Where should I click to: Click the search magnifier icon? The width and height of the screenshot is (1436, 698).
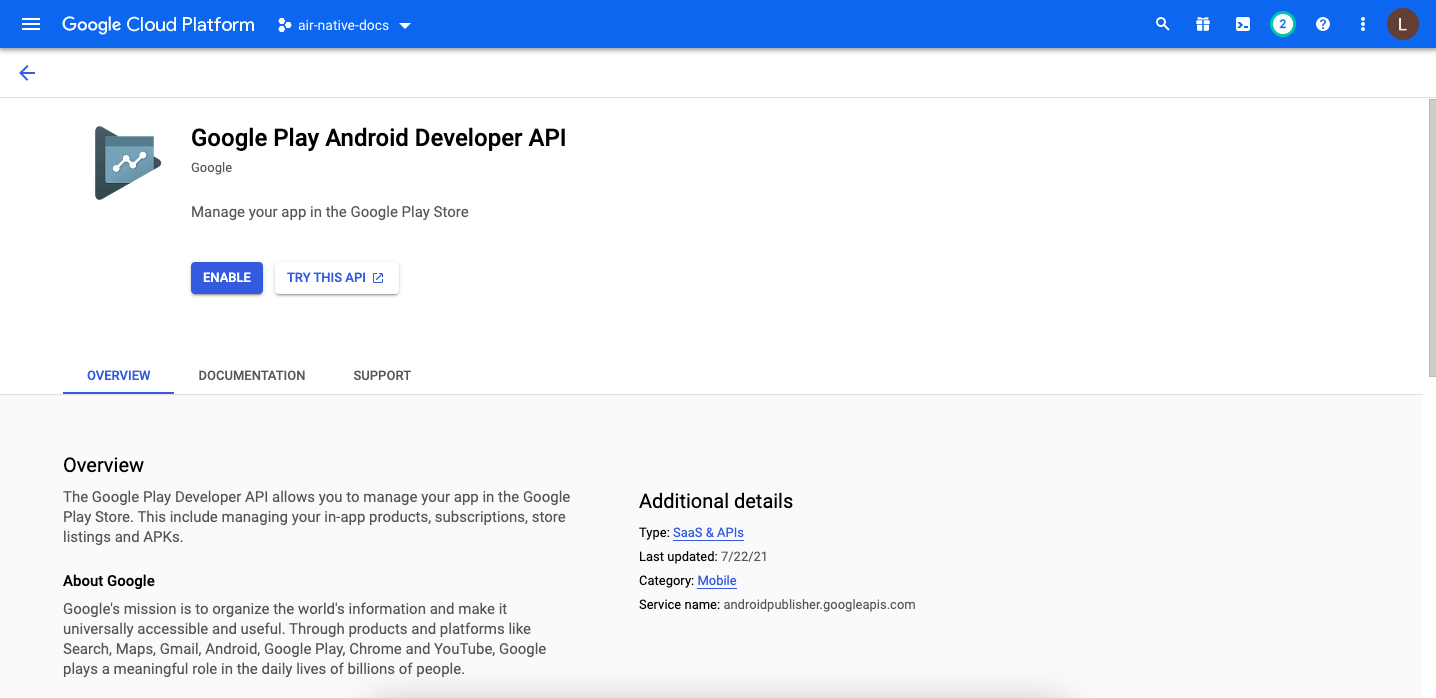[x=1162, y=24]
